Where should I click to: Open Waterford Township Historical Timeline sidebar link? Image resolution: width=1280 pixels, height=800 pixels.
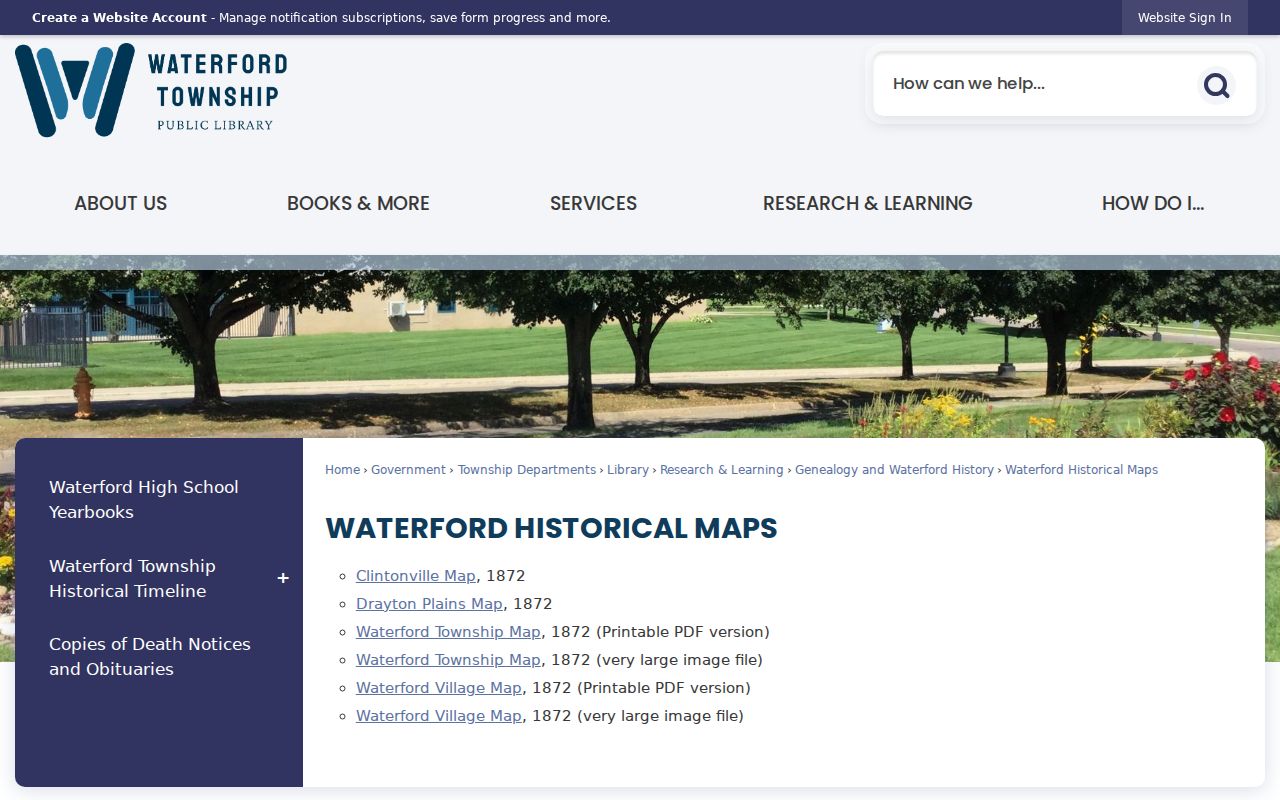click(132, 578)
